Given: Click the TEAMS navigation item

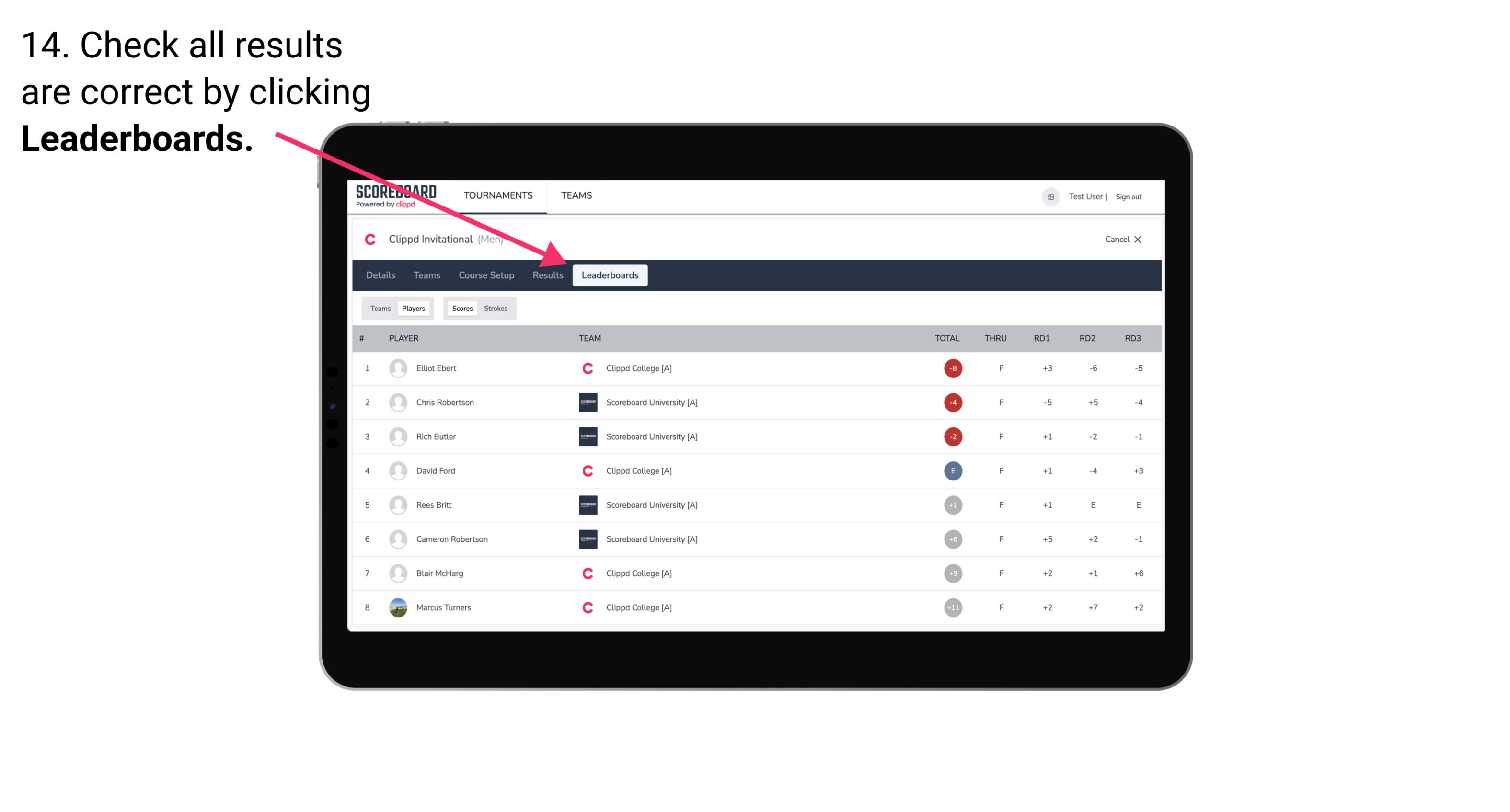Looking at the screenshot, I should pyautogui.click(x=577, y=195).
